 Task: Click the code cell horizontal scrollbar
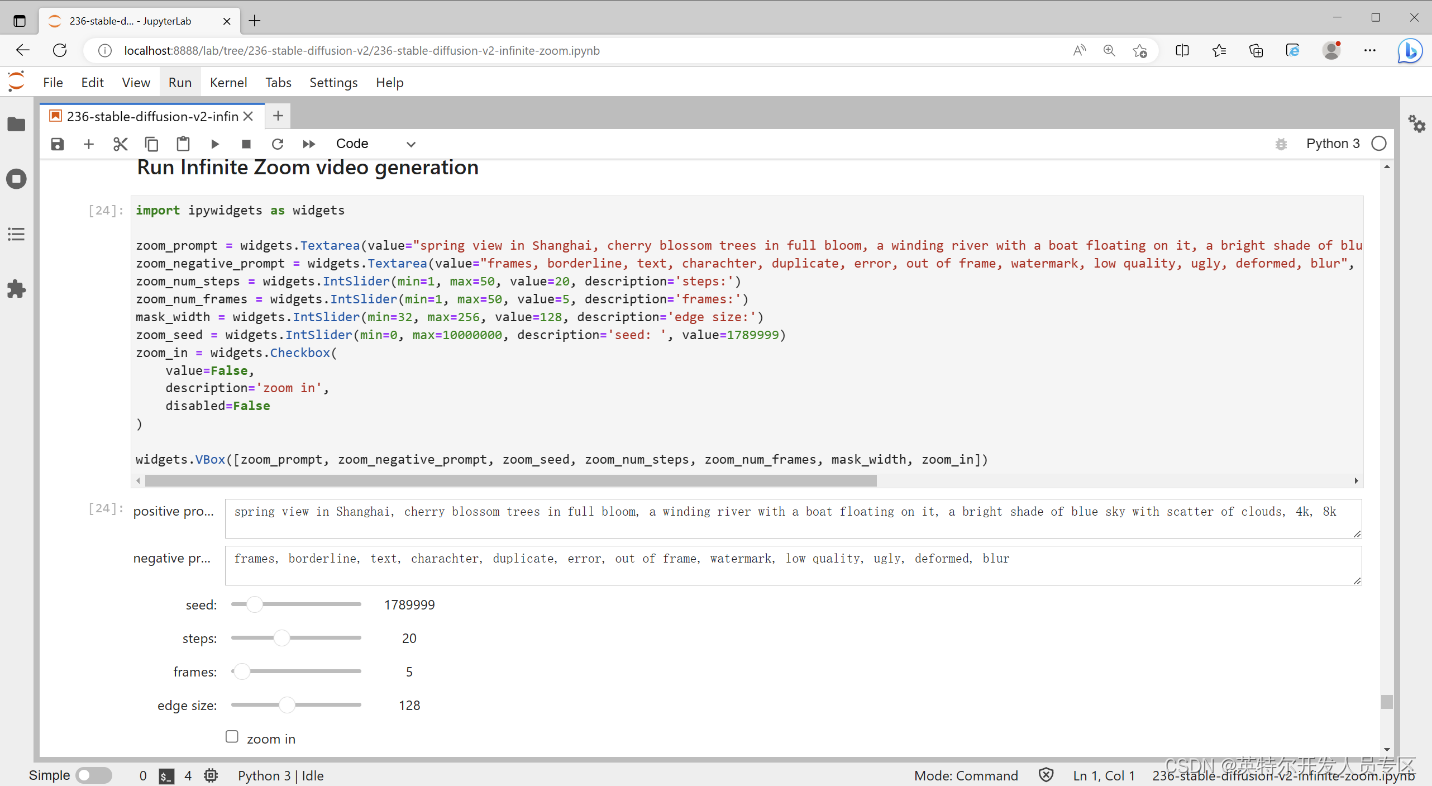click(x=510, y=481)
